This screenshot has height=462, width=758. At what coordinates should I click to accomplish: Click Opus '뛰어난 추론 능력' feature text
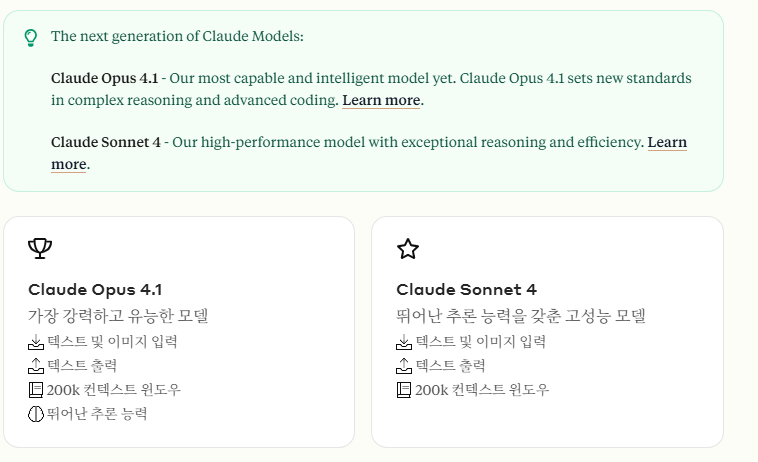tap(97, 414)
